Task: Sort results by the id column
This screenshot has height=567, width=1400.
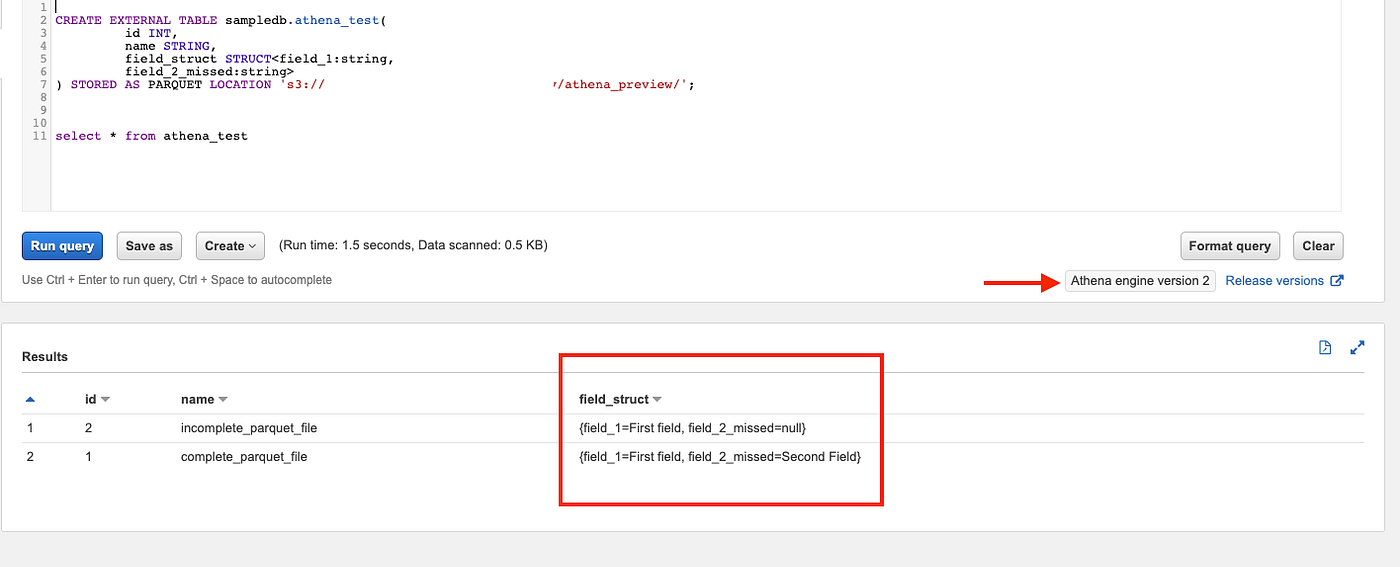Action: click(97, 400)
